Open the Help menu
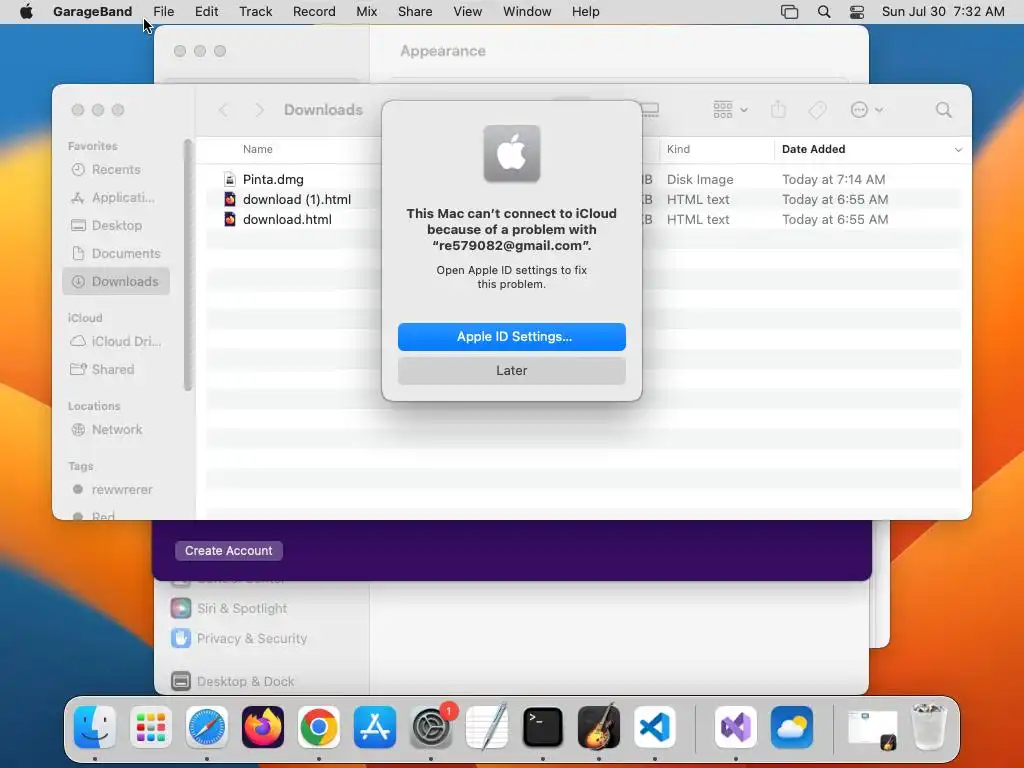The height and width of the screenshot is (768, 1024). tap(585, 11)
